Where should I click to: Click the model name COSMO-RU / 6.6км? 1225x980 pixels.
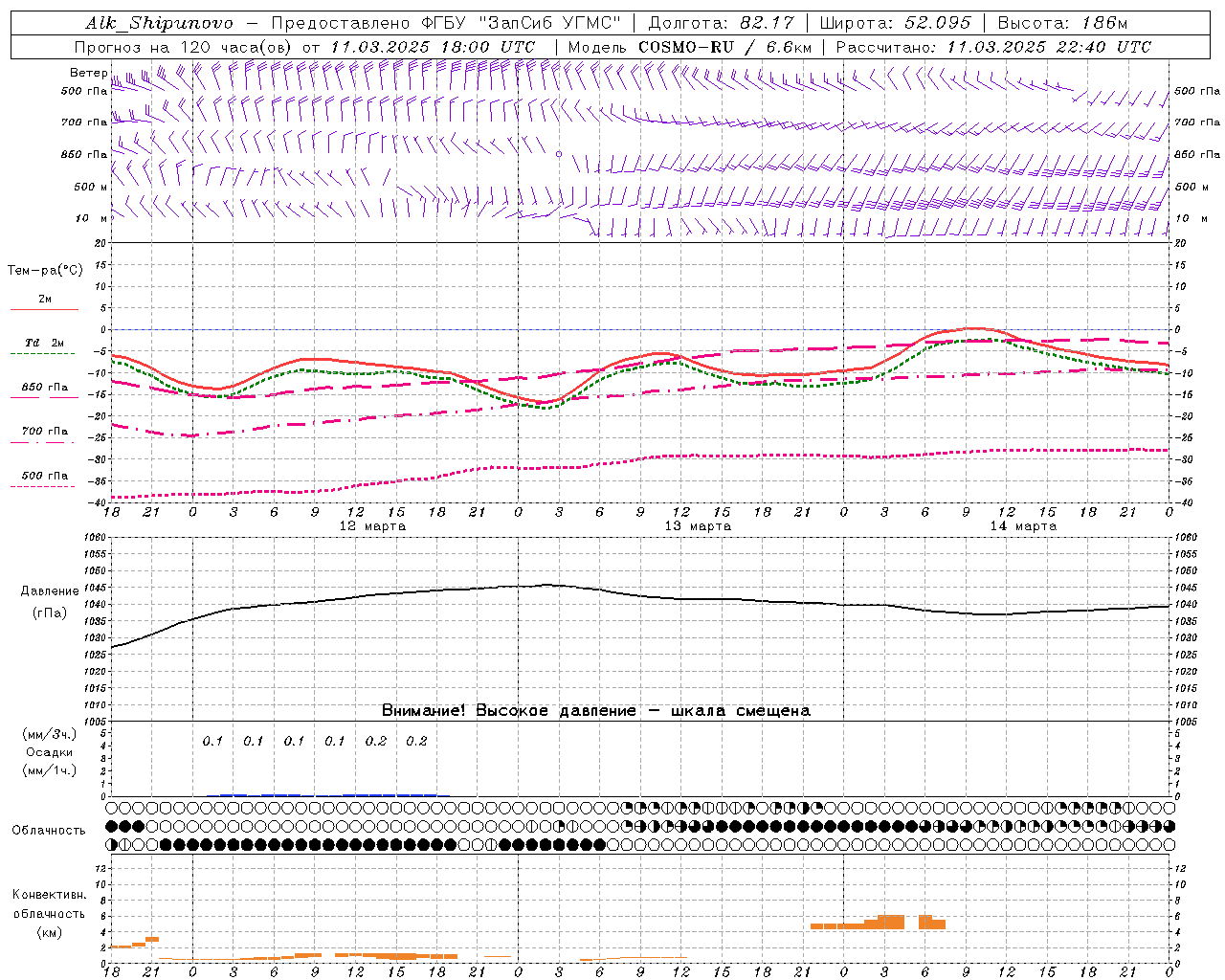724,47
